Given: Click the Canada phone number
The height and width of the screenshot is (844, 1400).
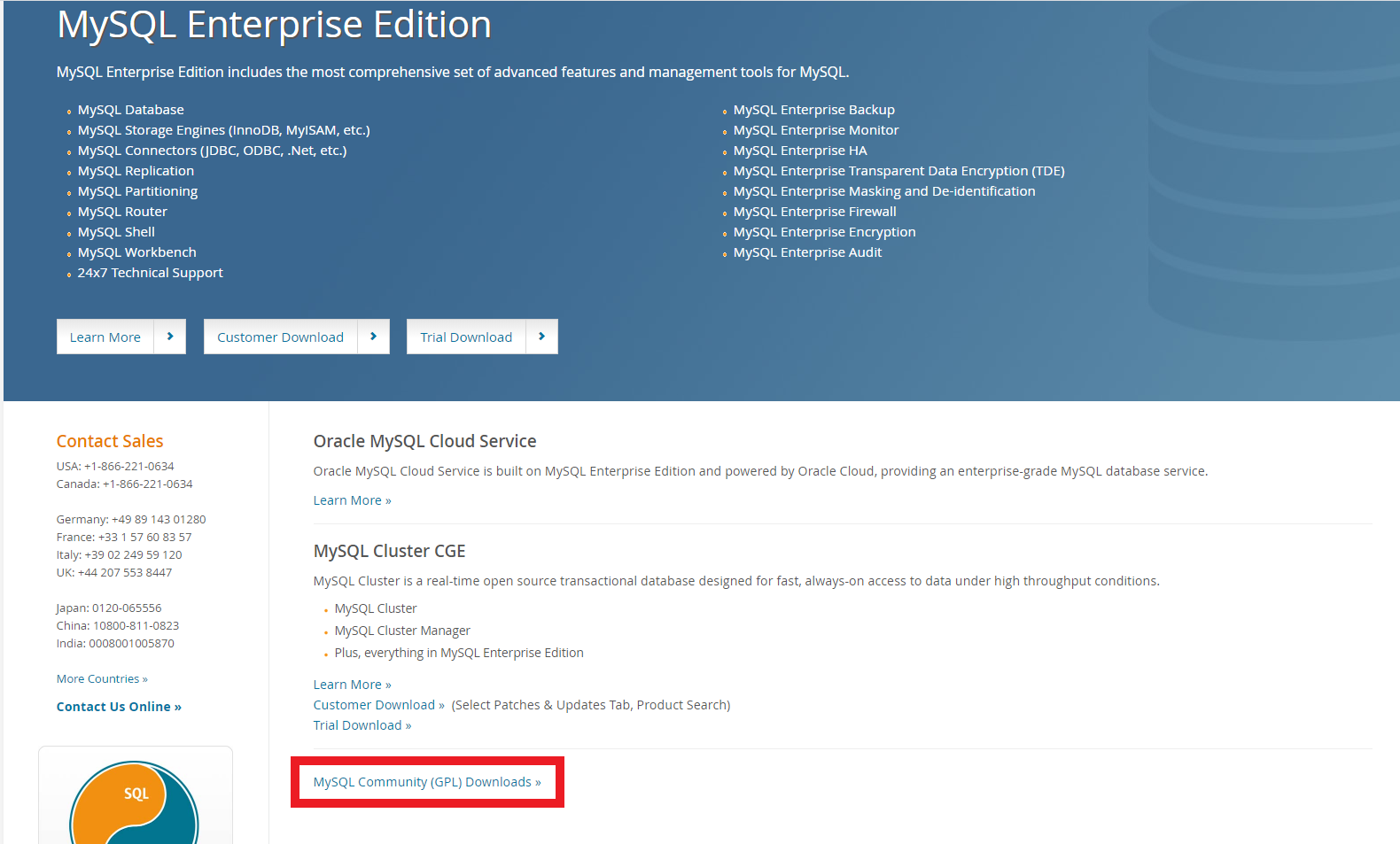Looking at the screenshot, I should 148,484.
